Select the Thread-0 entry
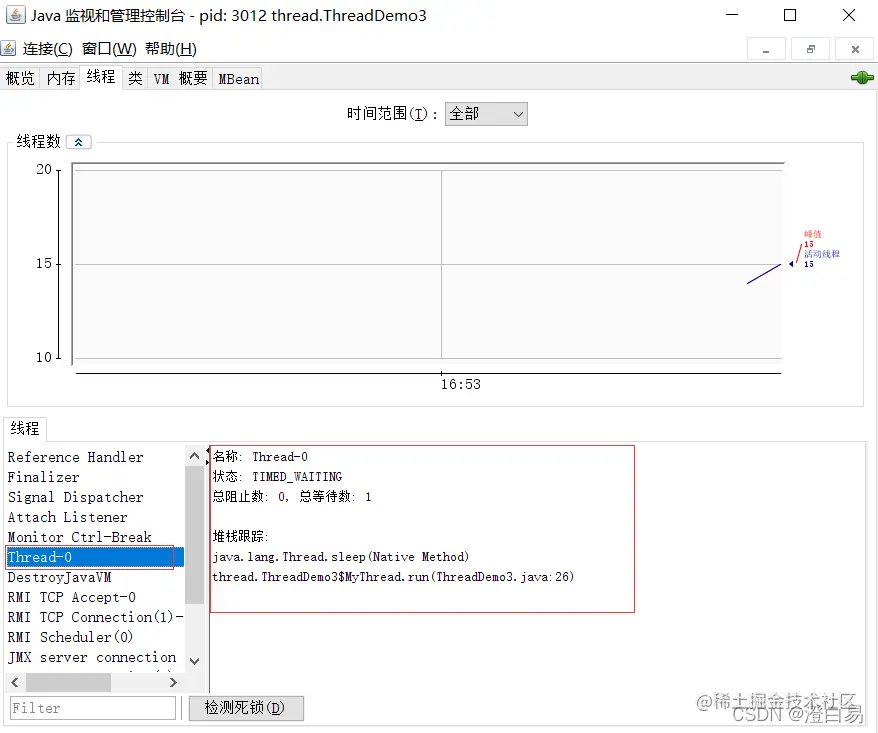The height and width of the screenshot is (733, 878). [x=95, y=558]
